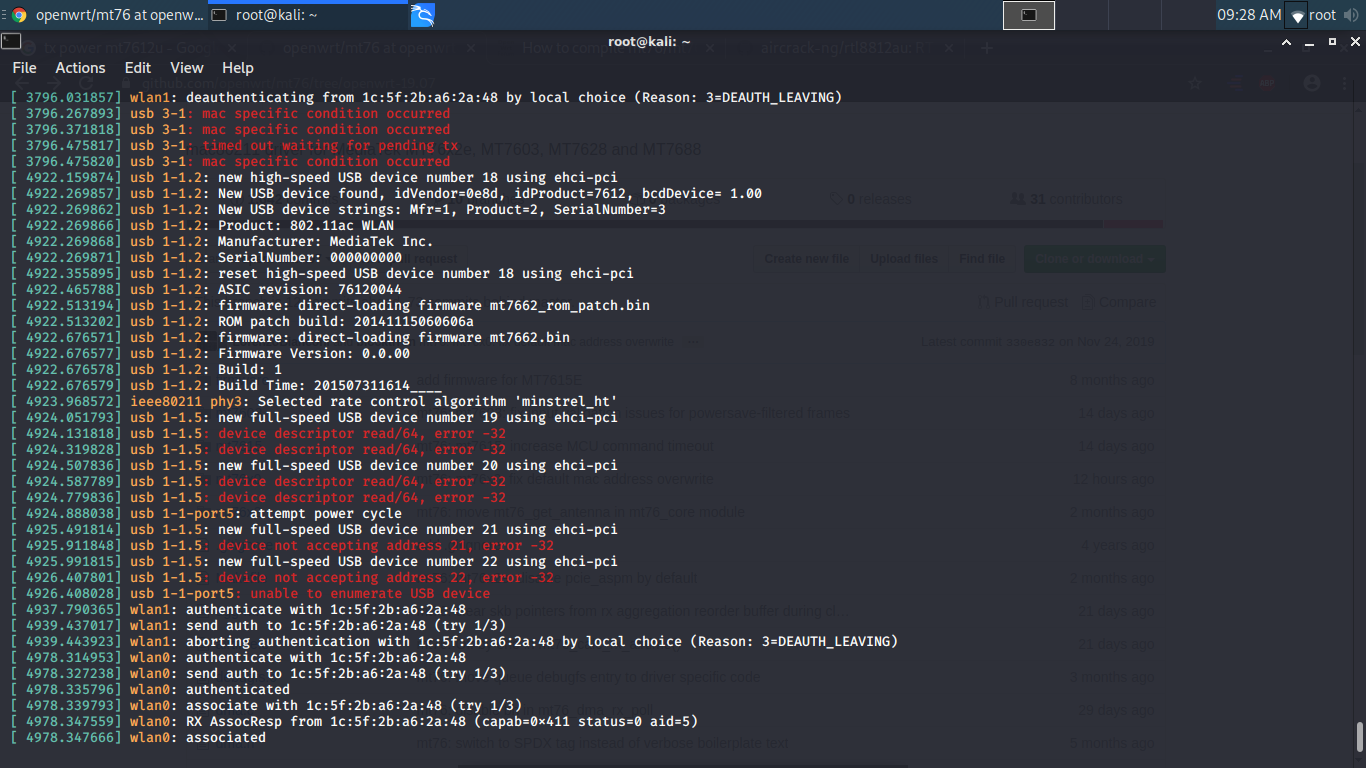Mute audio via the speaker icon in the tray
This screenshot has width=1366, height=768.
click(1353, 15)
